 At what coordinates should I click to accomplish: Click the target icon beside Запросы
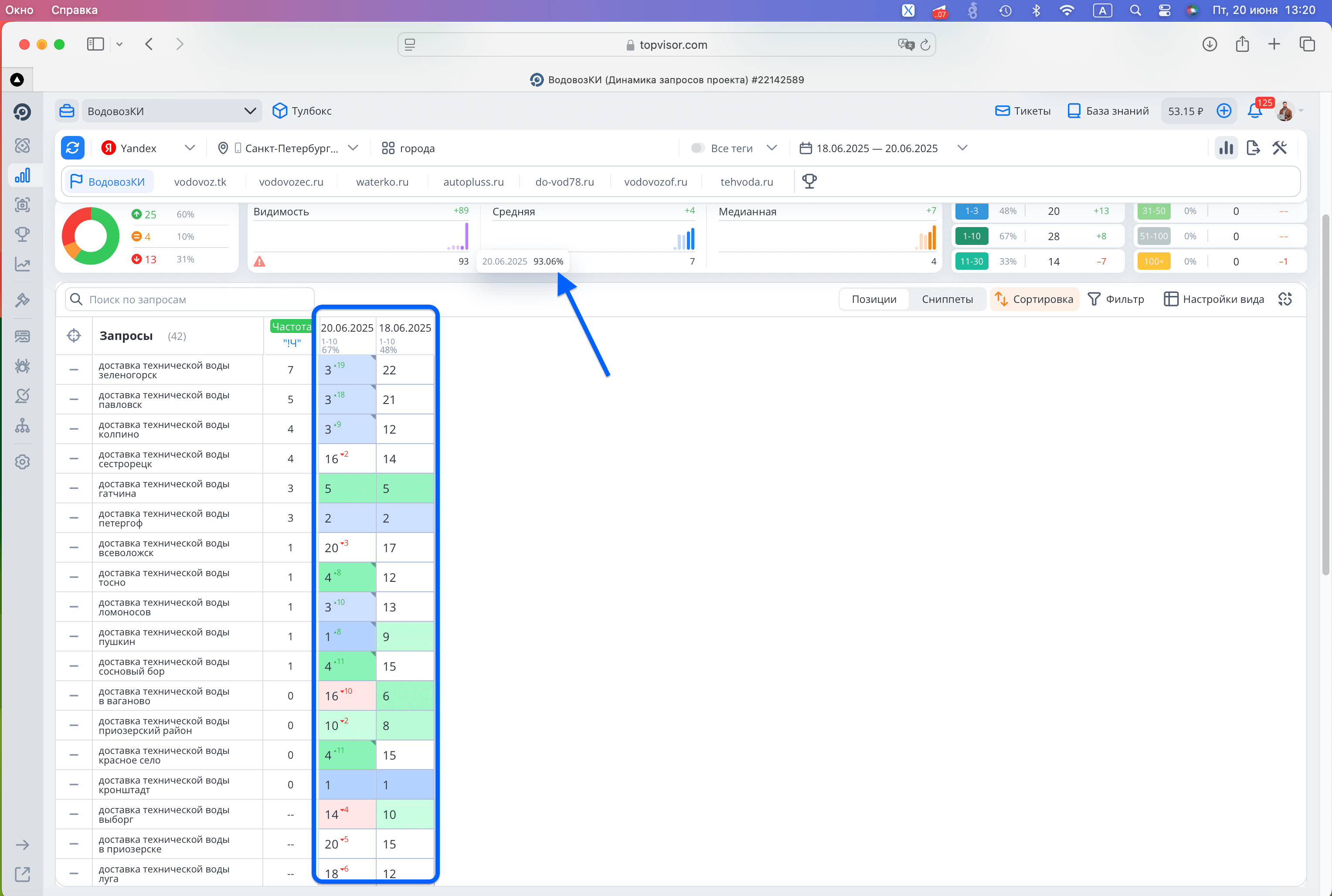[x=74, y=336]
